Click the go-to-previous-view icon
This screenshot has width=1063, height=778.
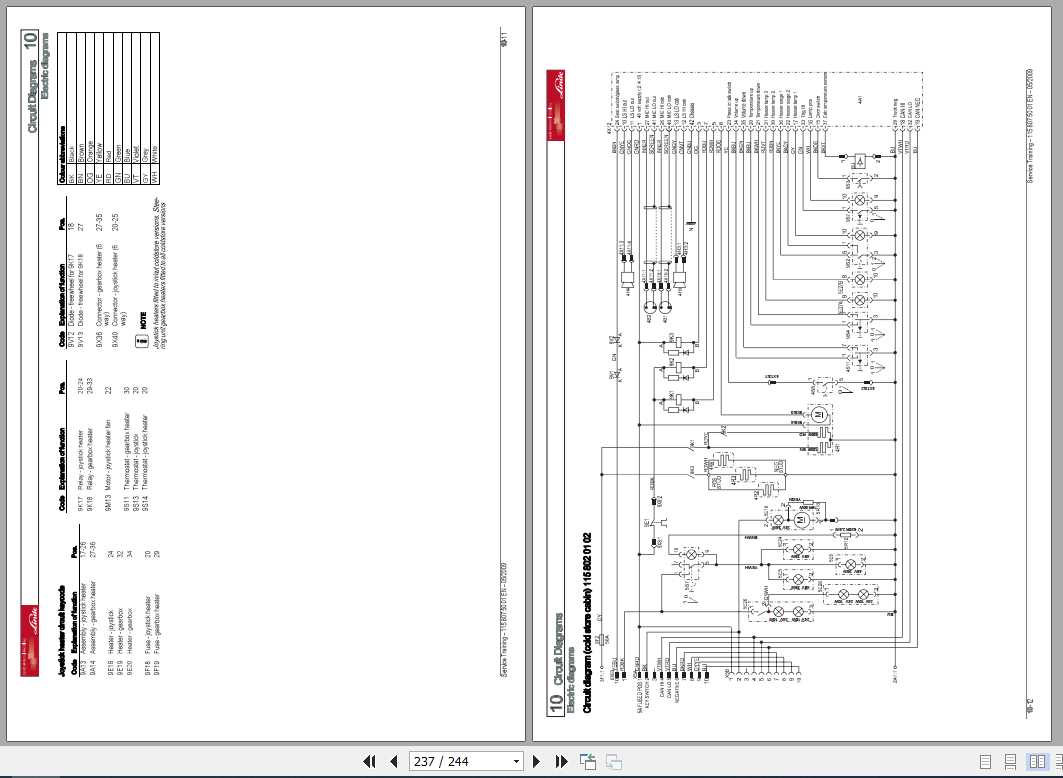tap(588, 761)
